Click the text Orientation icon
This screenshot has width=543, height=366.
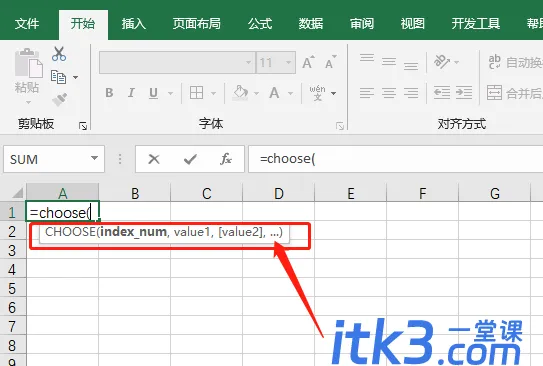point(442,62)
